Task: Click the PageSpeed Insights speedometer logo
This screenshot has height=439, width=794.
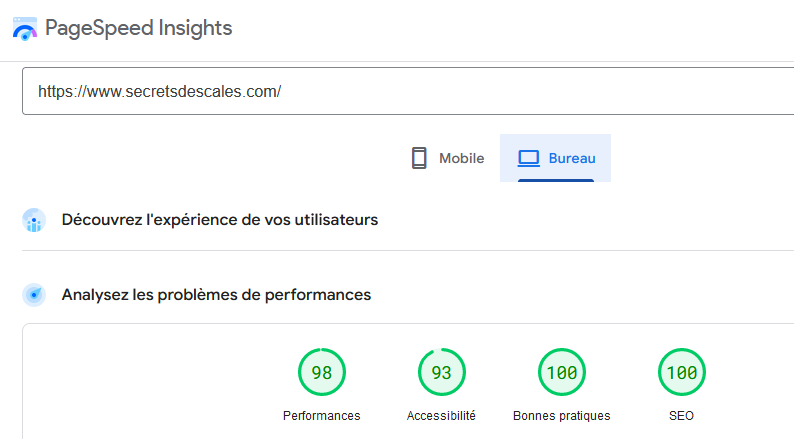Action: [x=25, y=29]
